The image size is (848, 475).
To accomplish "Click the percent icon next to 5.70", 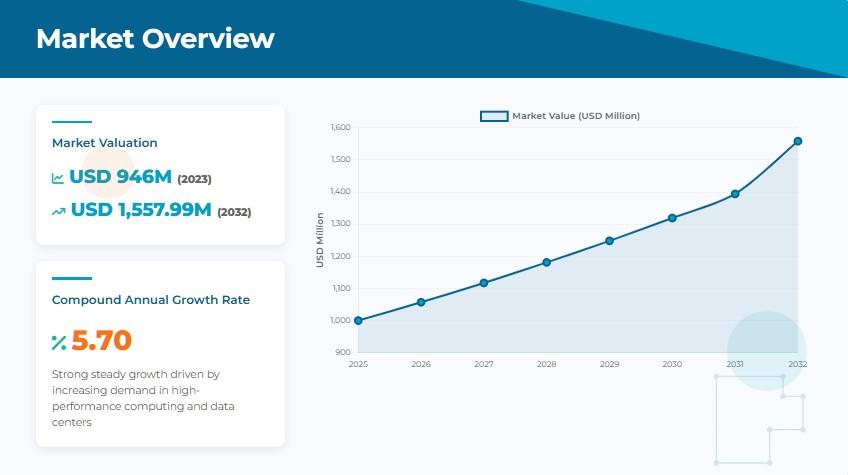I will point(59,342).
